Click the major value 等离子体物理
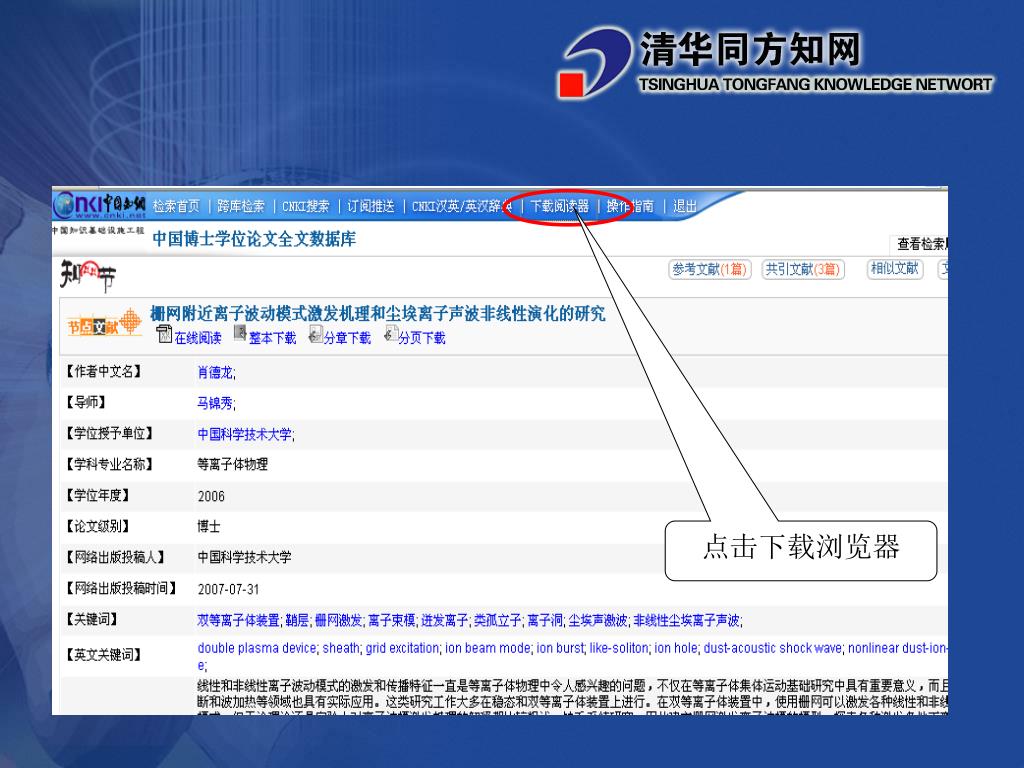 tap(232, 464)
